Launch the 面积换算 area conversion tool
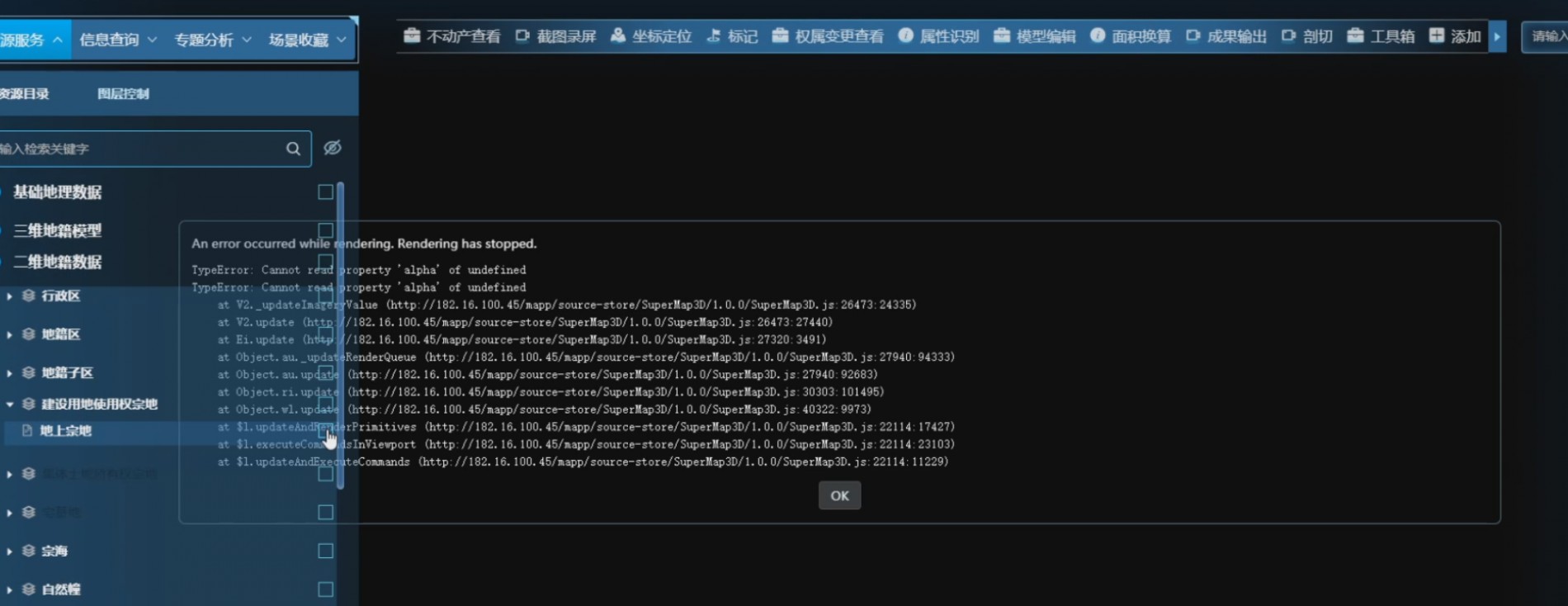This screenshot has width=1568, height=606. tap(1131, 36)
